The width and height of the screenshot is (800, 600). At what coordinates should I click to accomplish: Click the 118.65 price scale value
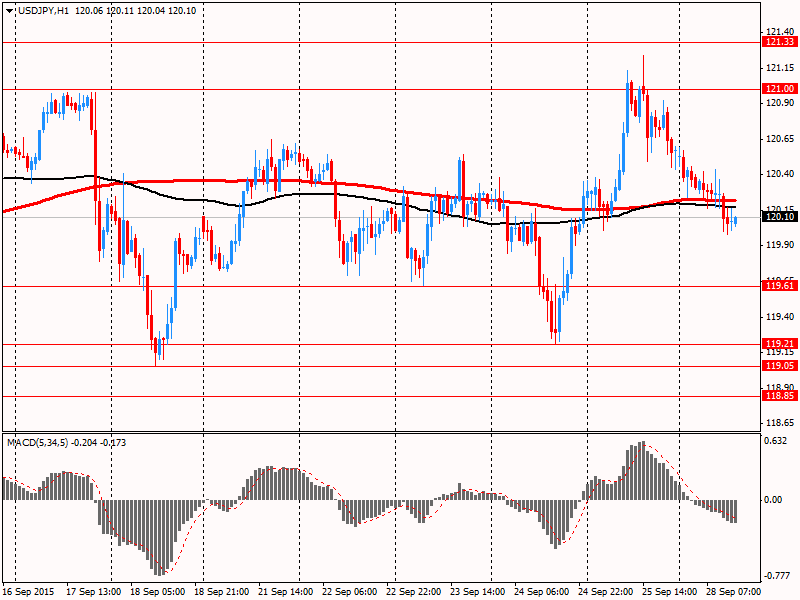pyautogui.click(x=779, y=423)
